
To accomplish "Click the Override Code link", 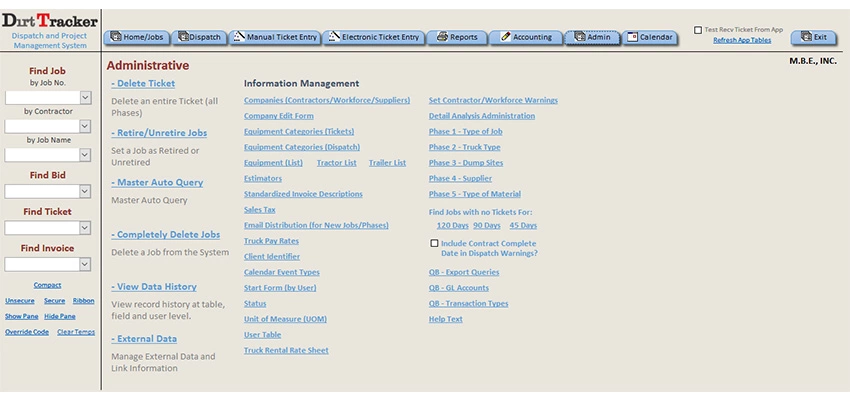I will (27, 332).
